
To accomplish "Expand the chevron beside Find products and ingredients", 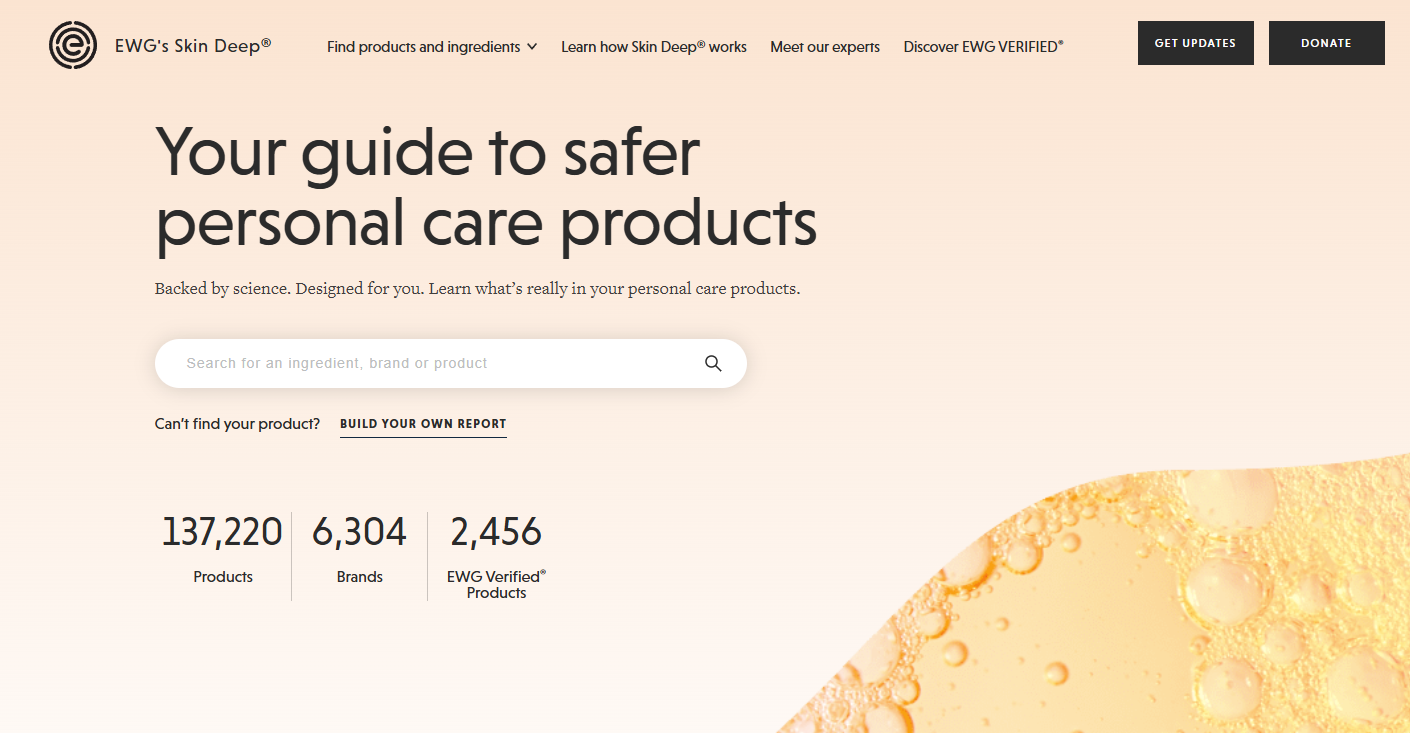I will pyautogui.click(x=532, y=47).
